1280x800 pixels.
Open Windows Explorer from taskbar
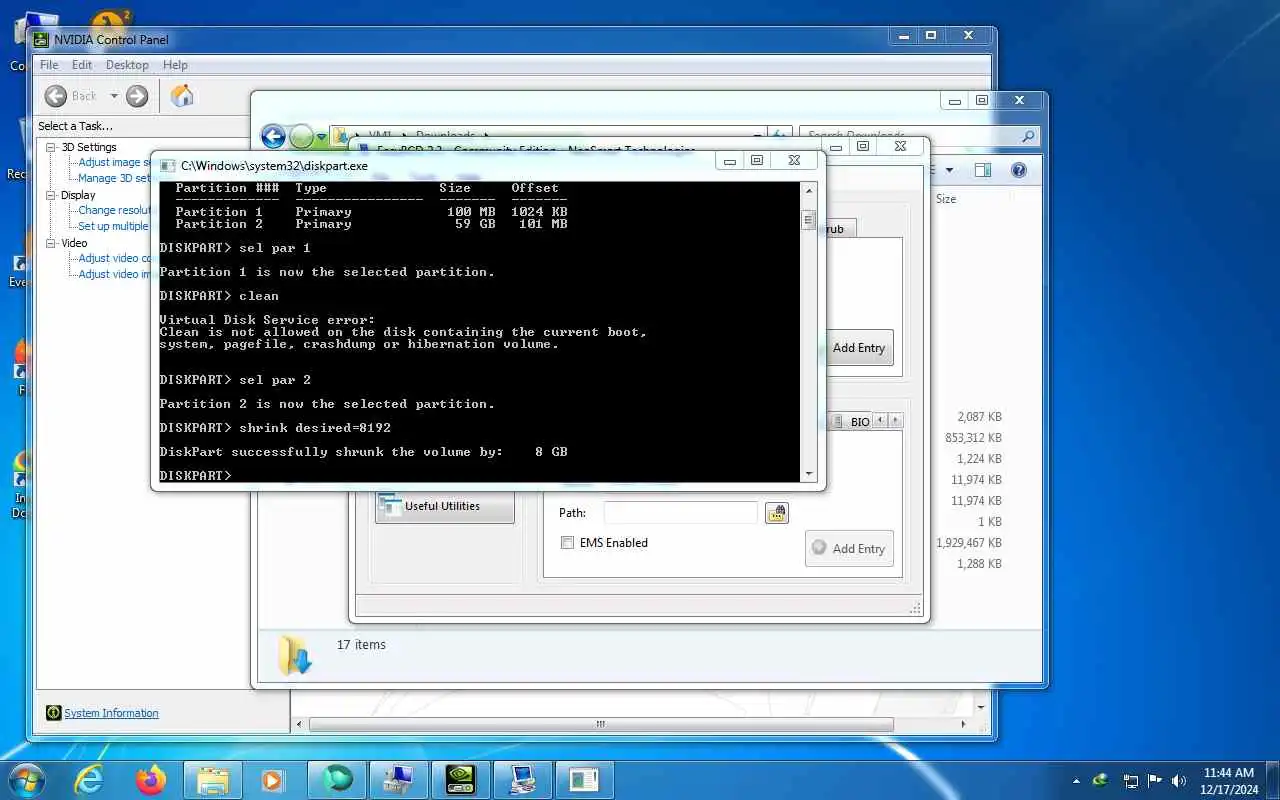213,779
